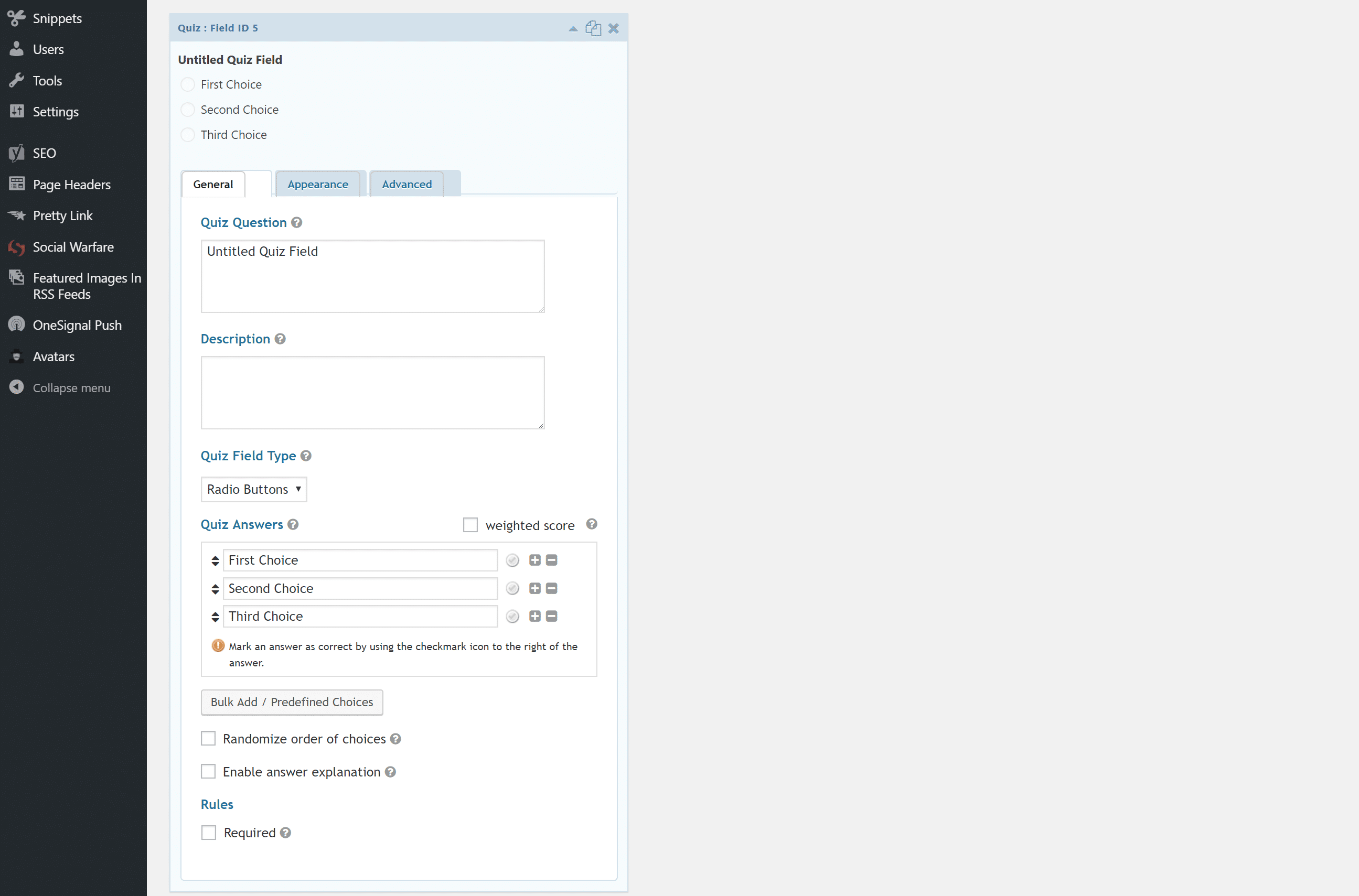Open the Quiz Field Type dropdown
Screen dimensions: 1359x896
tap(253, 489)
